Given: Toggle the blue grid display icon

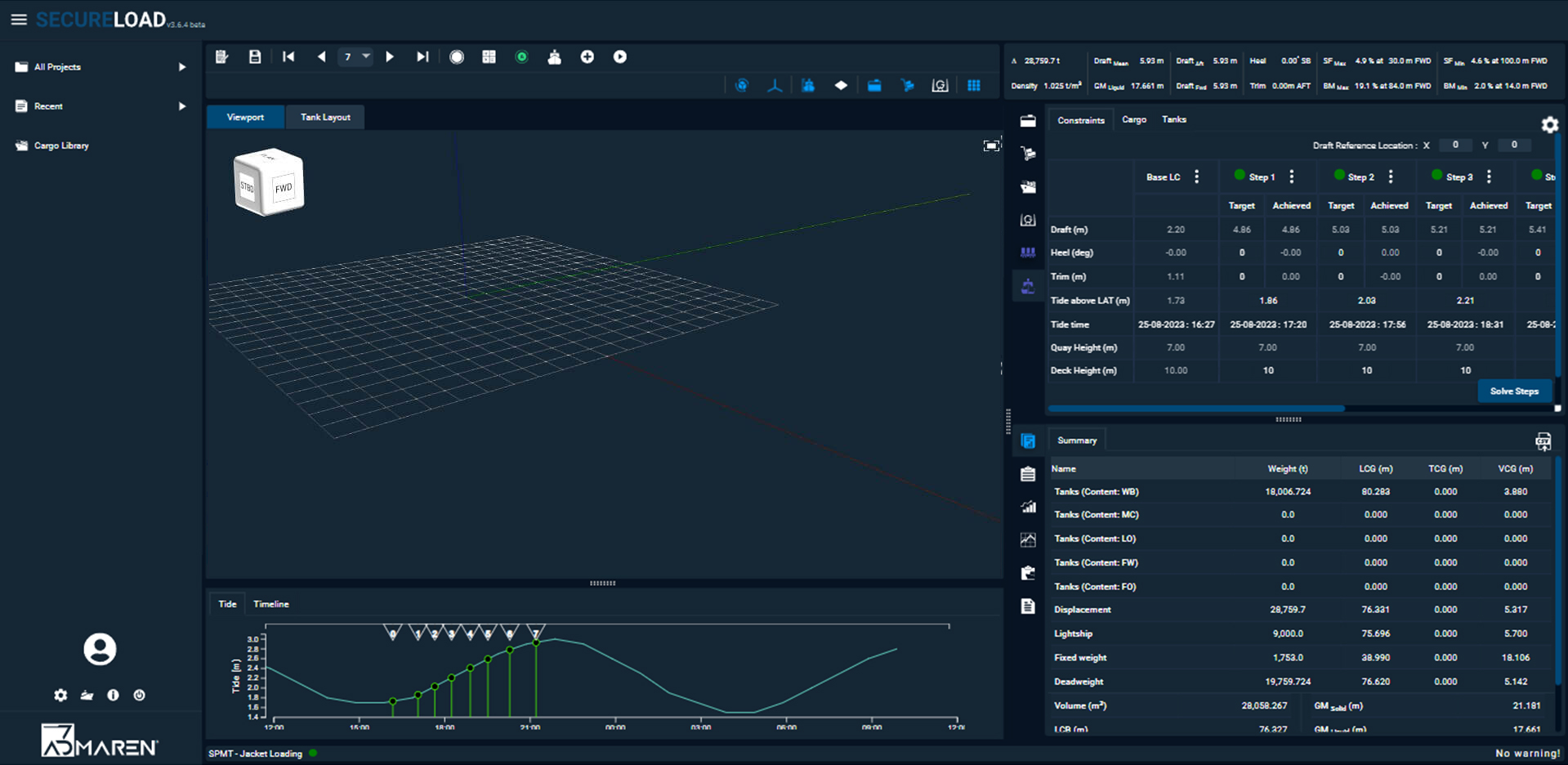Looking at the screenshot, I should pos(973,86).
